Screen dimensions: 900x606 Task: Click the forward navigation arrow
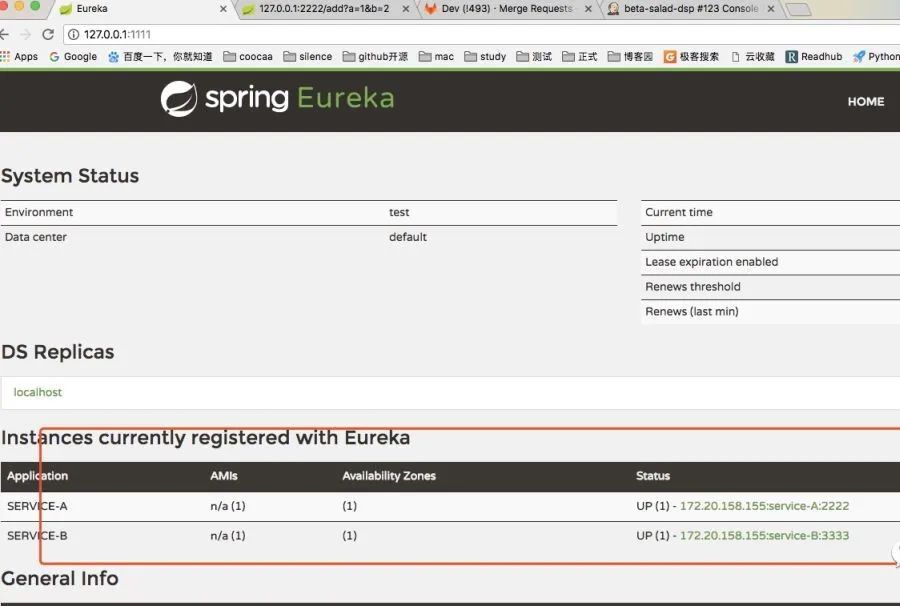click(x=25, y=34)
